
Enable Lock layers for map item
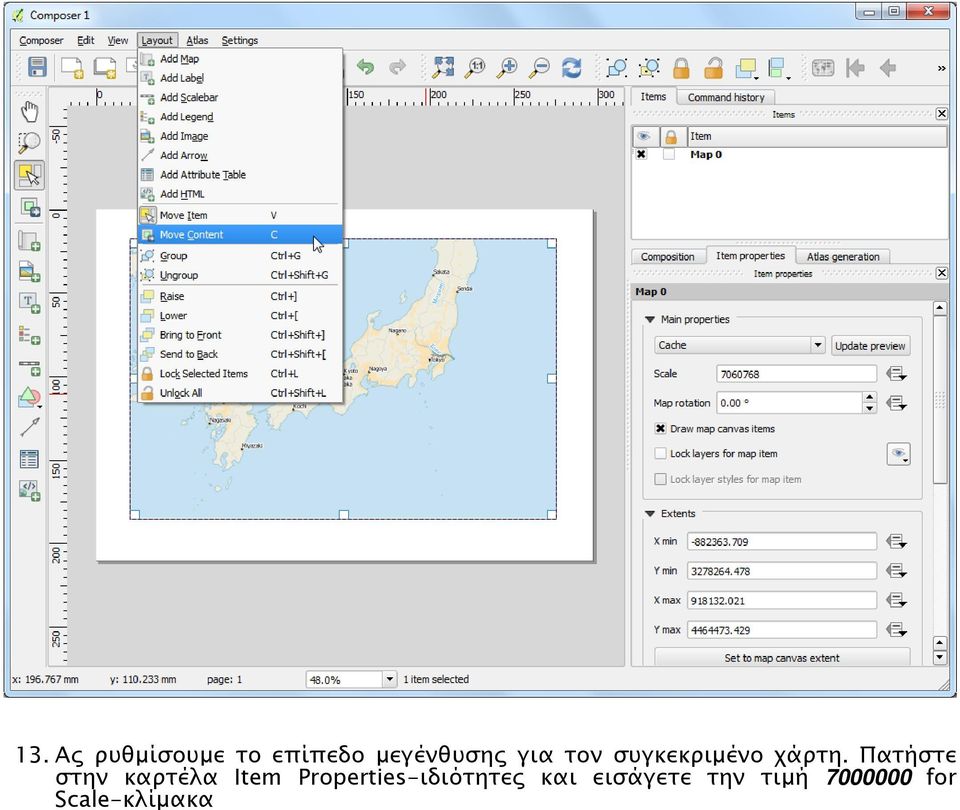coord(661,454)
